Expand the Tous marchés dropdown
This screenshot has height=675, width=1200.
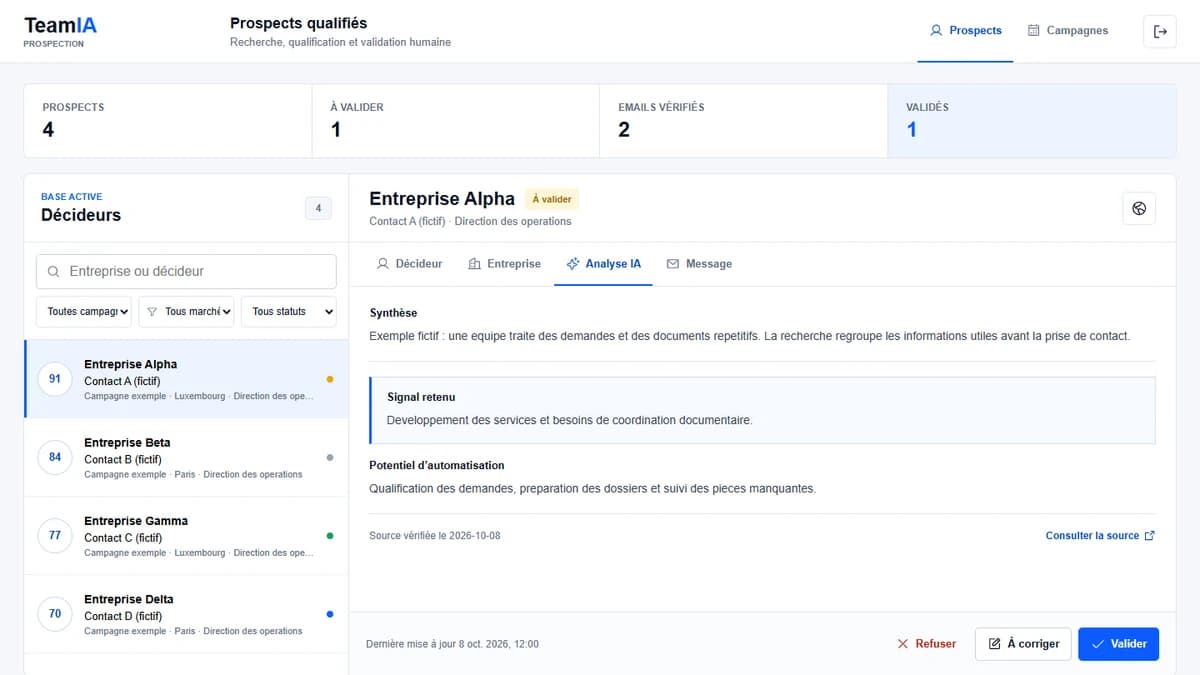coord(187,312)
